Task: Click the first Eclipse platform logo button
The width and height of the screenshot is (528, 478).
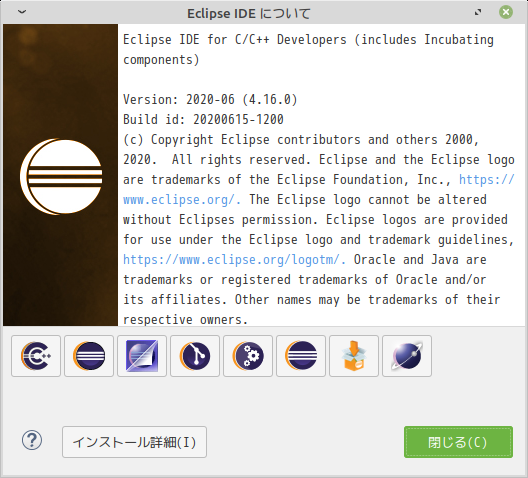Action: (x=89, y=356)
